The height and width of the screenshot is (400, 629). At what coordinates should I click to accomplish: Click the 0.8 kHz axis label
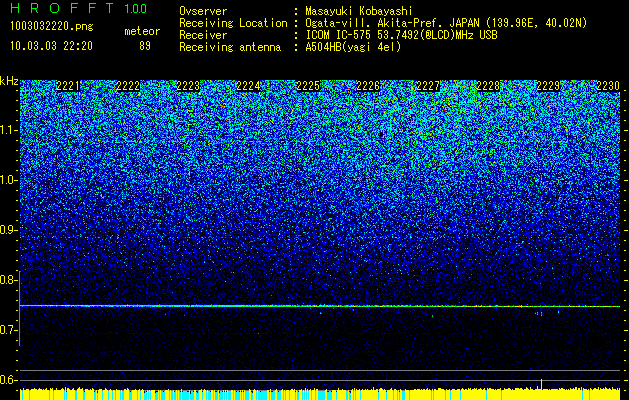pos(9,280)
